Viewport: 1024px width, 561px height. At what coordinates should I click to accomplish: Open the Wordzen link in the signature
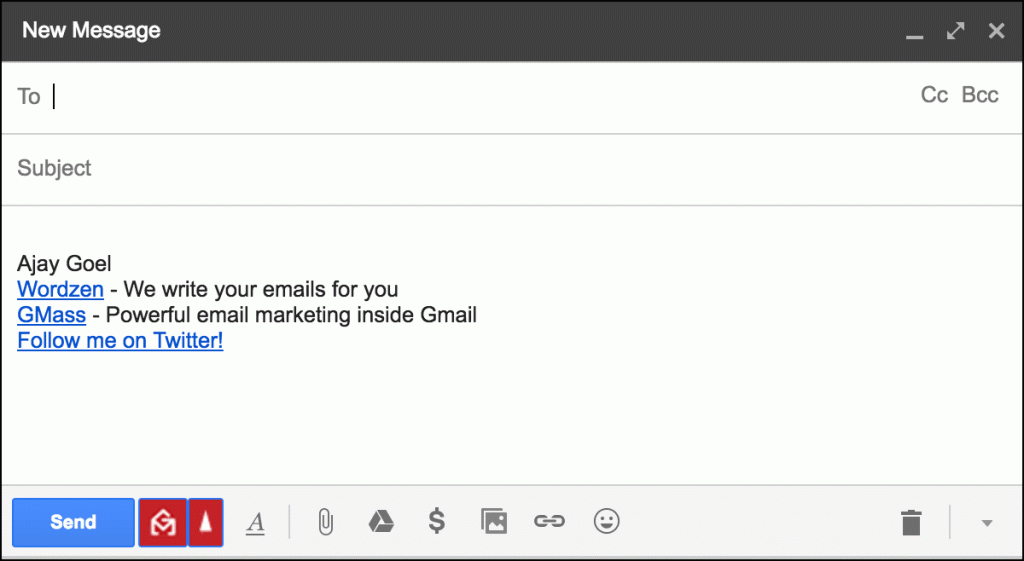[60, 290]
